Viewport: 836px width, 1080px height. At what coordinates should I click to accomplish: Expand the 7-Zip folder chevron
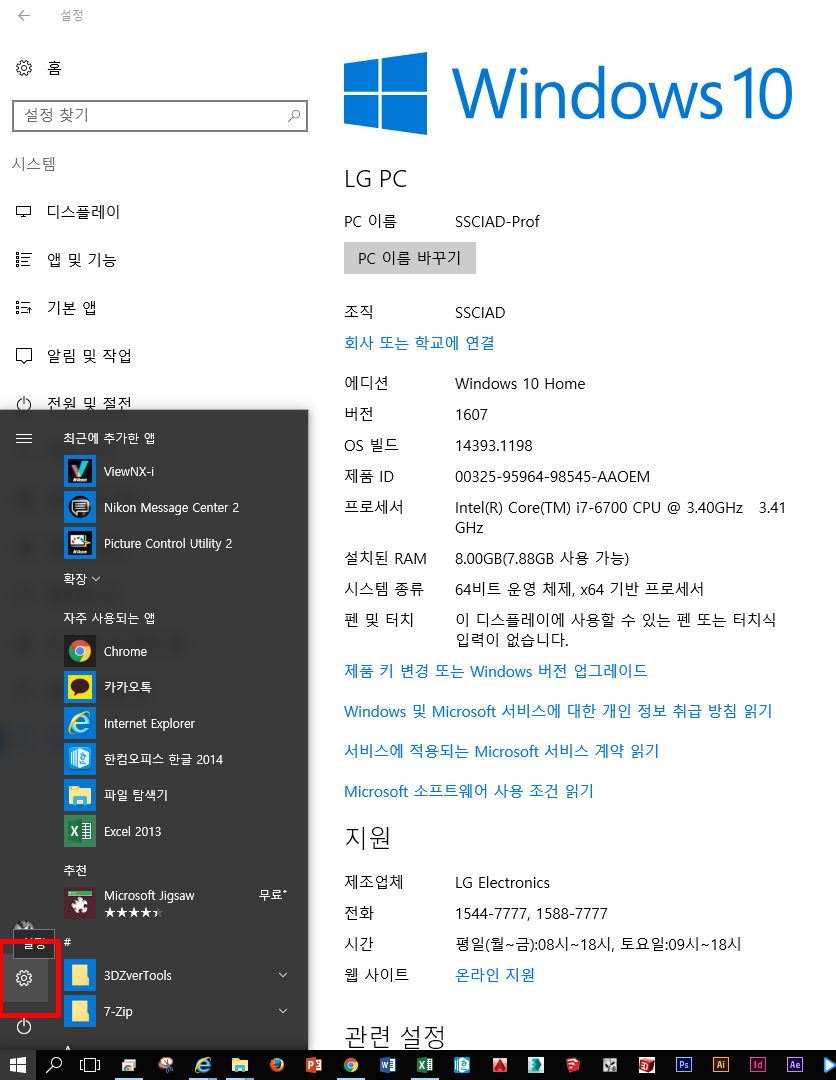pyautogui.click(x=283, y=1011)
